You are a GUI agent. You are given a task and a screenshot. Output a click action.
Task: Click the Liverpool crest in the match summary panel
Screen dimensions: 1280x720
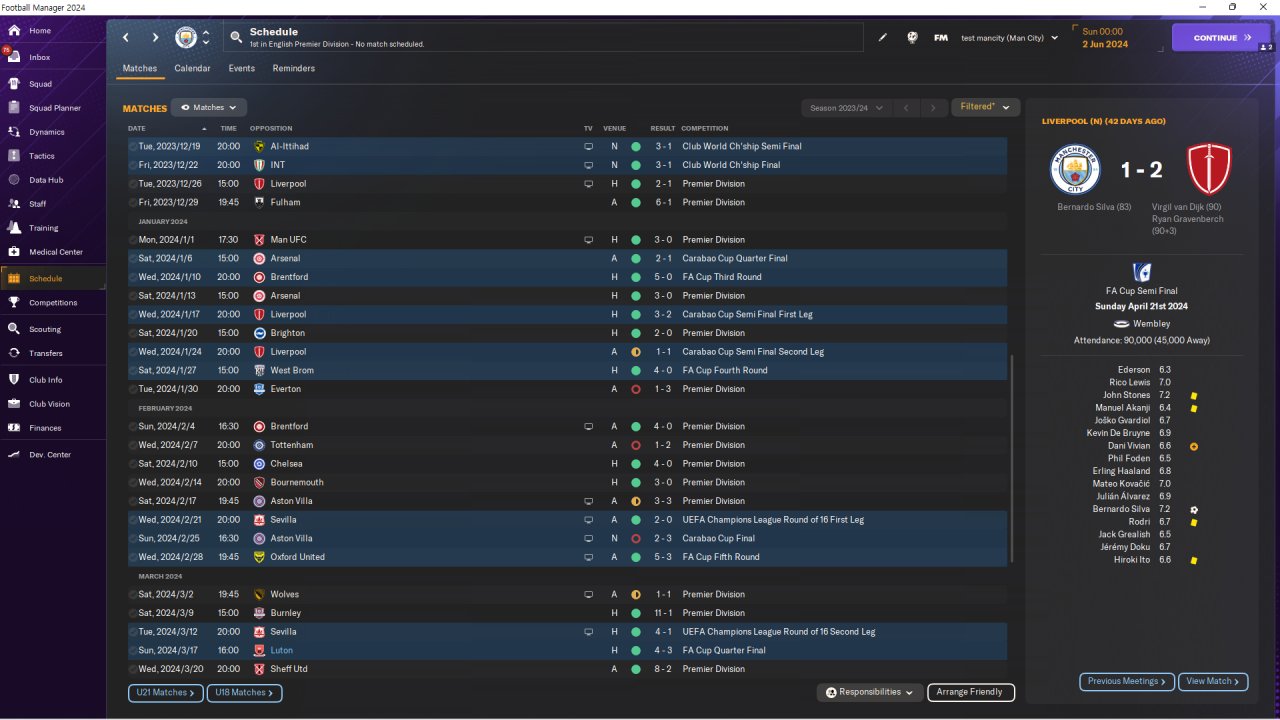[x=1209, y=169]
